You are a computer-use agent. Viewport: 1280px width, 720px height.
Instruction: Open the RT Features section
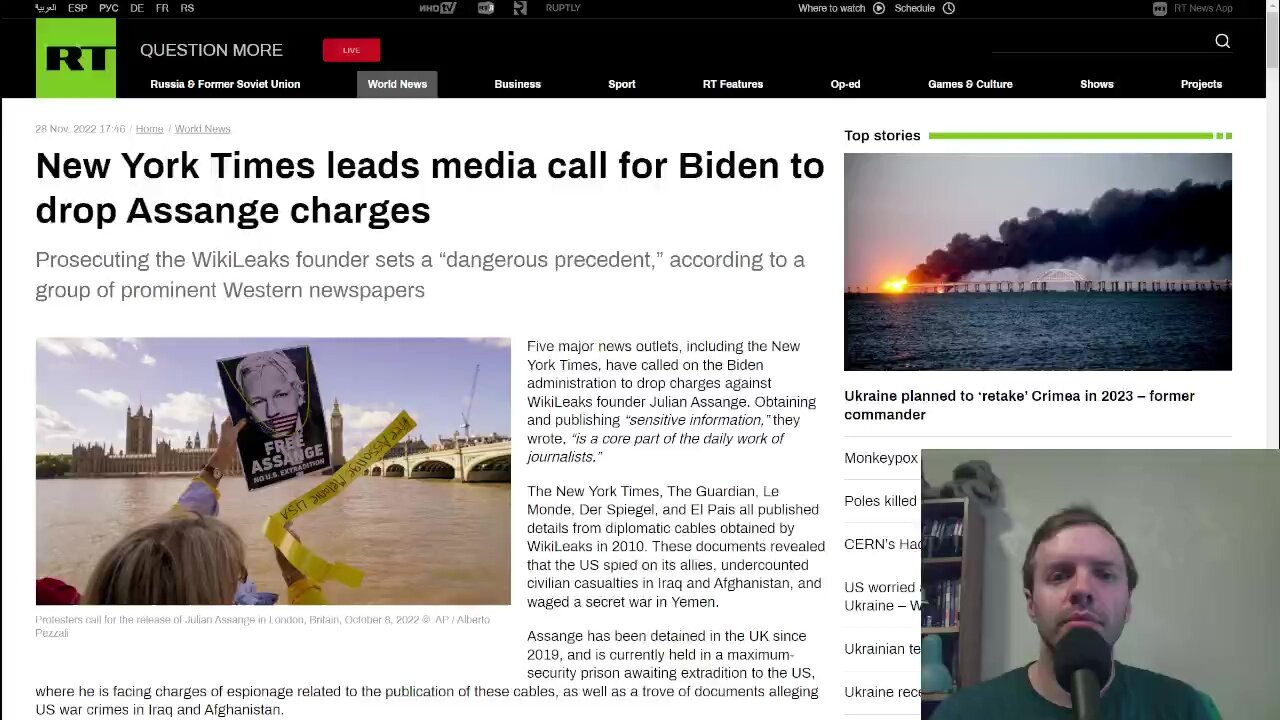(x=733, y=84)
